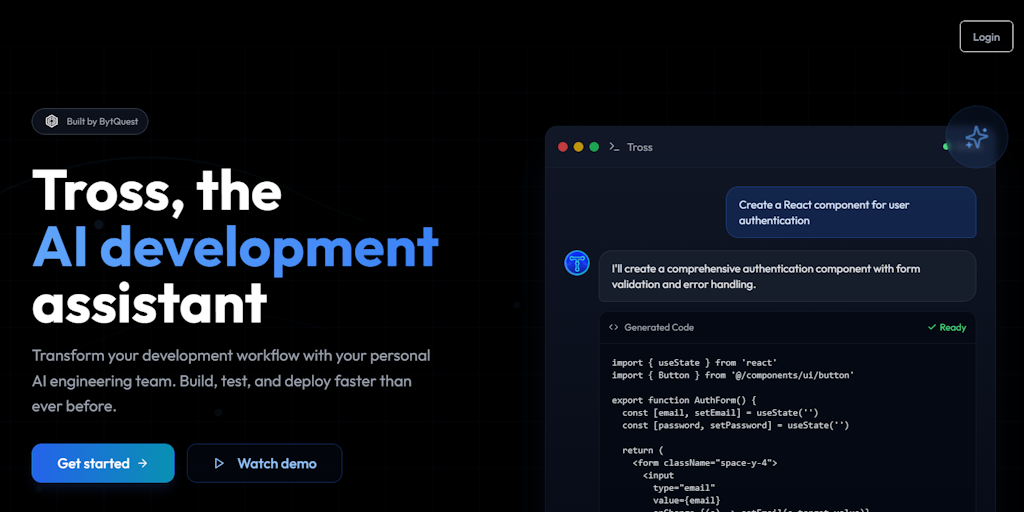Click the 'assistant' heading word
This screenshot has width=1024, height=512.
150,303
